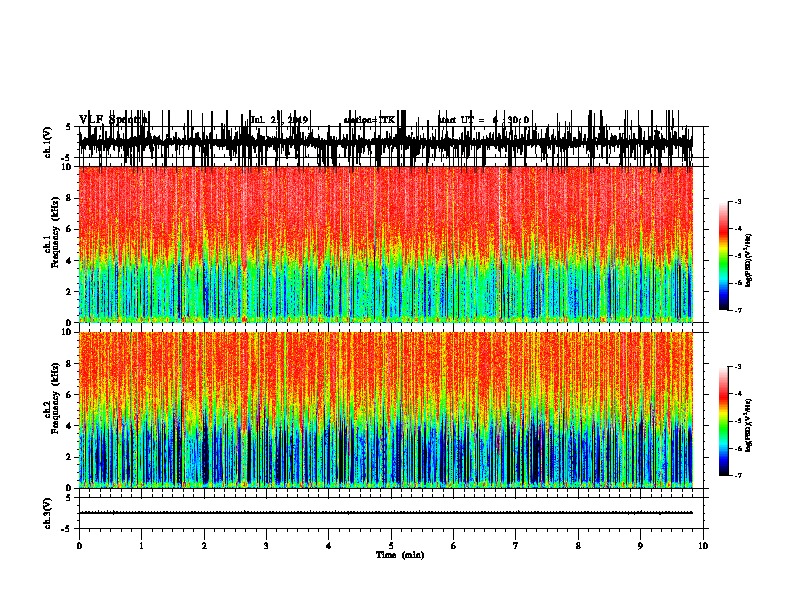The image size is (792, 612).
Task: Click the '10' kHz tick on ch.2 spectrogram
Action: [x=68, y=332]
